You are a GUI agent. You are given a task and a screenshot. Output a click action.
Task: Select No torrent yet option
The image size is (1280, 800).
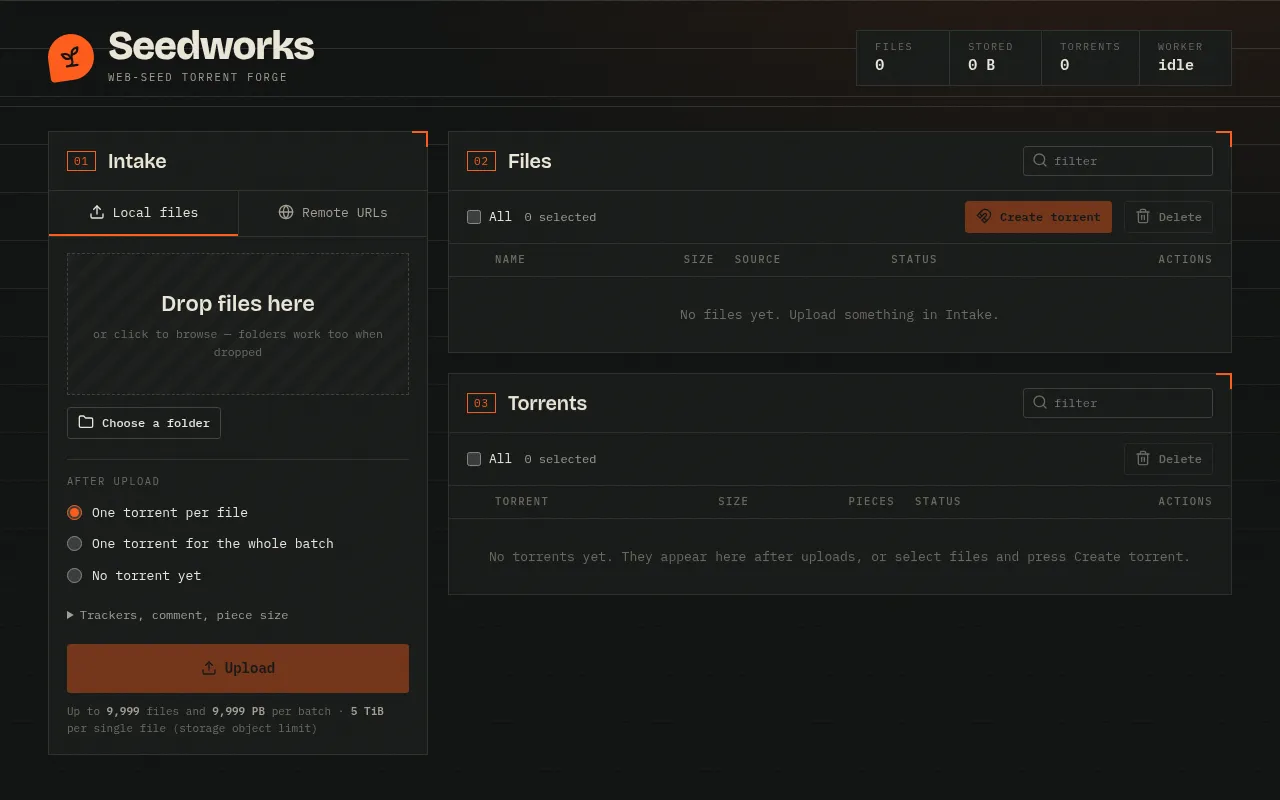(74, 575)
